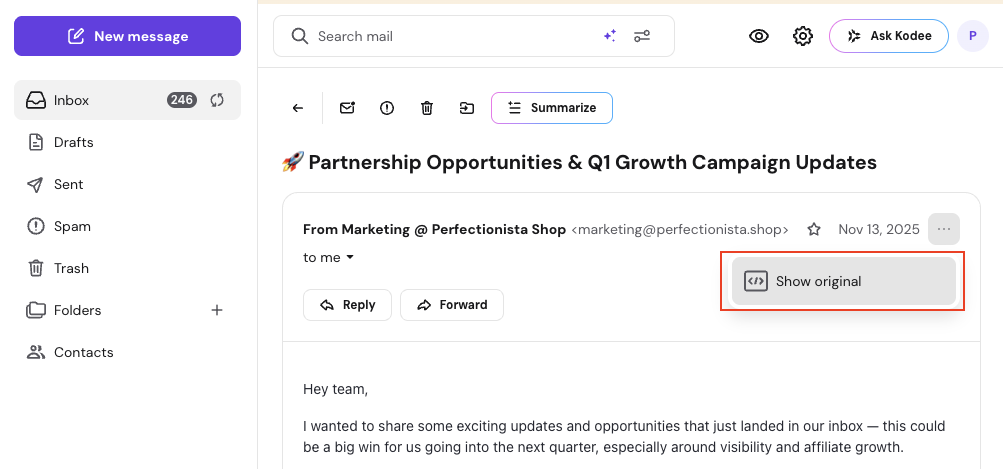
Task: Click the Summarize button
Action: (x=552, y=108)
